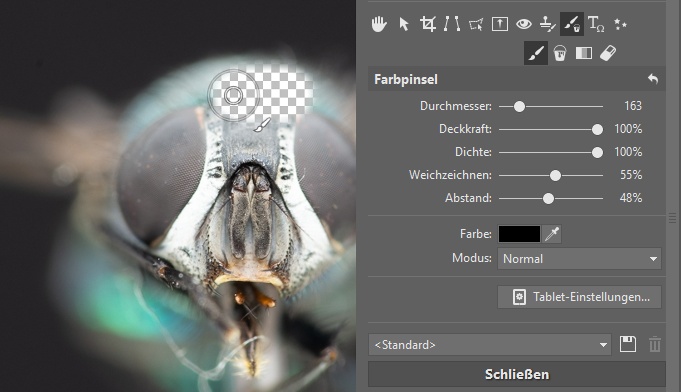Select the Pan hand tool
The height and width of the screenshot is (392, 681).
click(379, 24)
